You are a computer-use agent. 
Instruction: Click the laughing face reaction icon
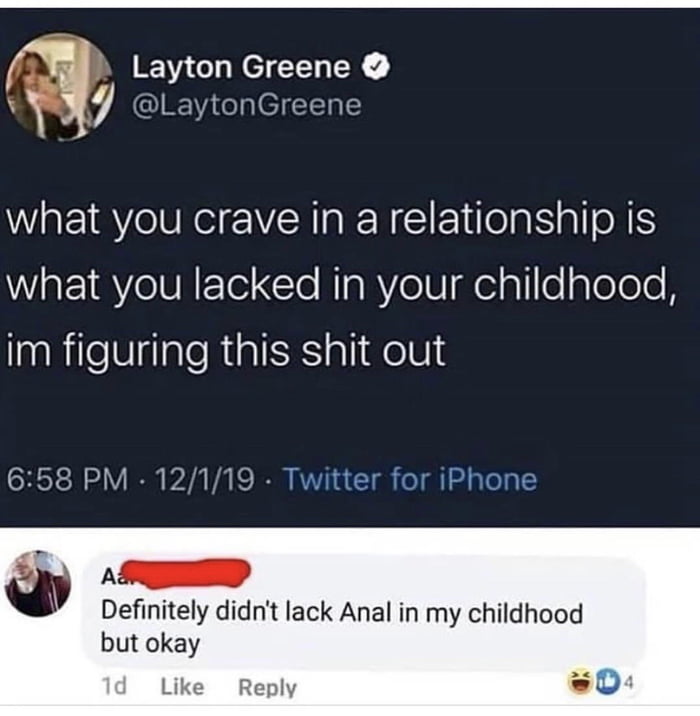(578, 682)
